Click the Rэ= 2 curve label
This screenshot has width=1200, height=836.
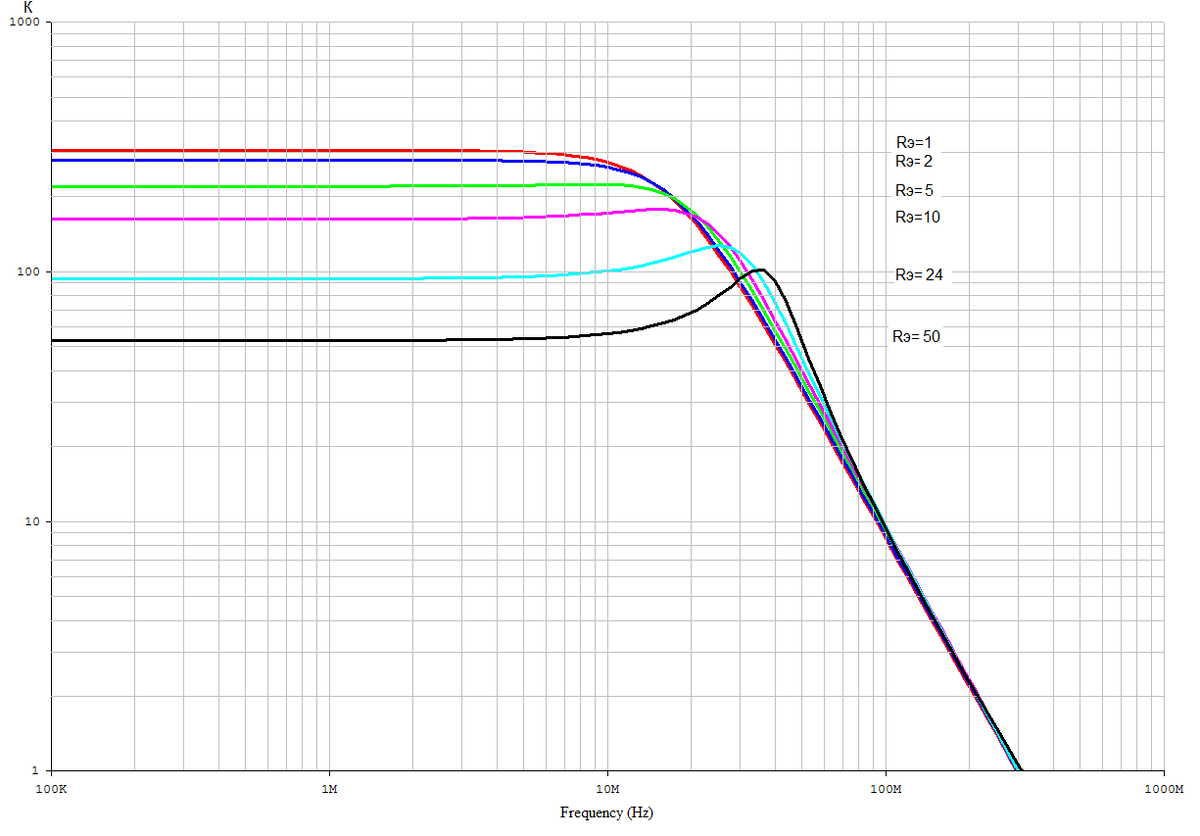[914, 161]
